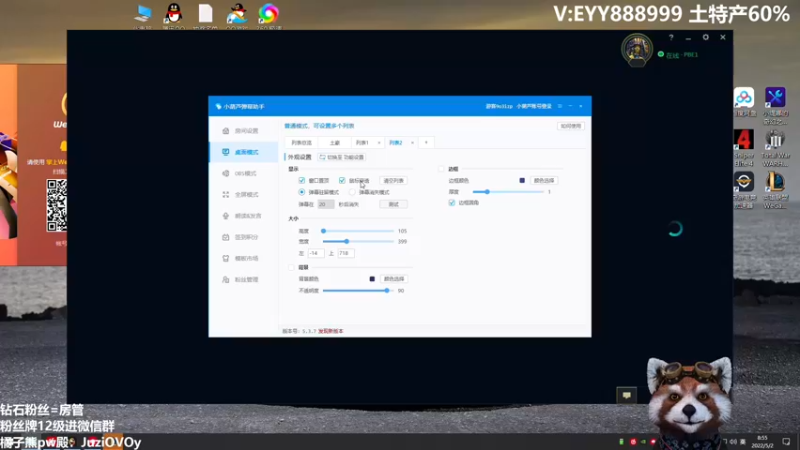Close the 列表2 tab with its x

click(x=412, y=143)
